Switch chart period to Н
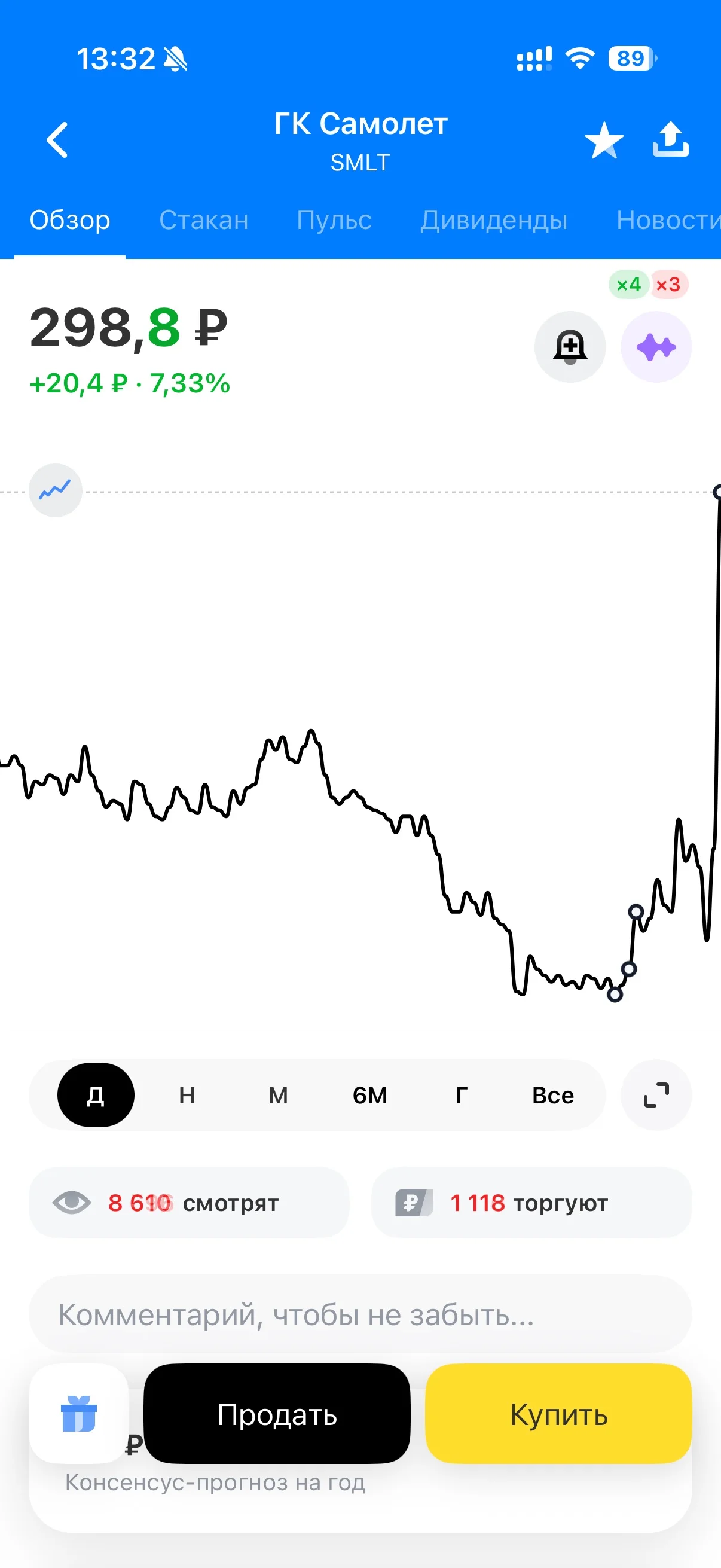 pos(187,1095)
